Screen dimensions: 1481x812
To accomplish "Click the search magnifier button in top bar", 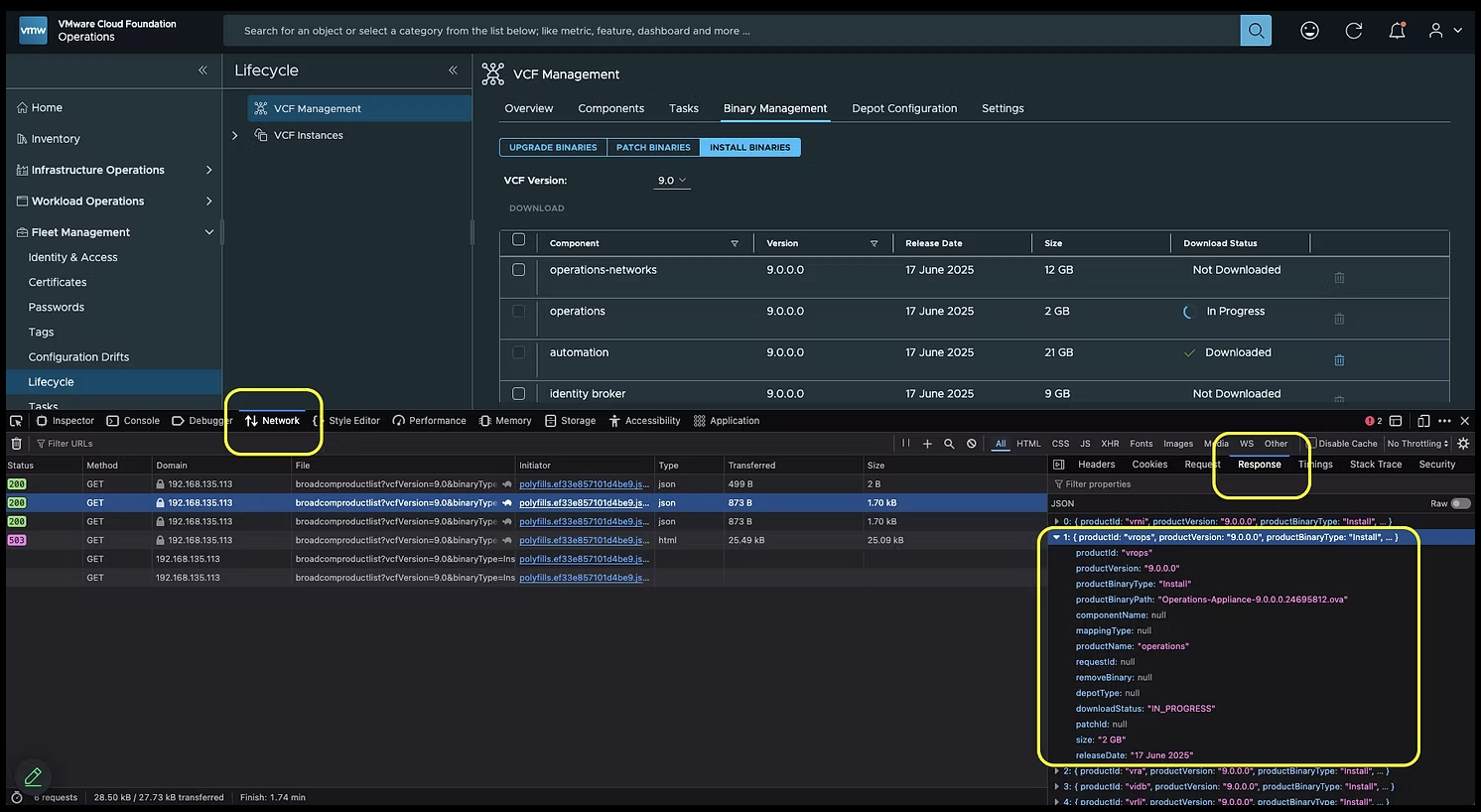I will 1256,31.
